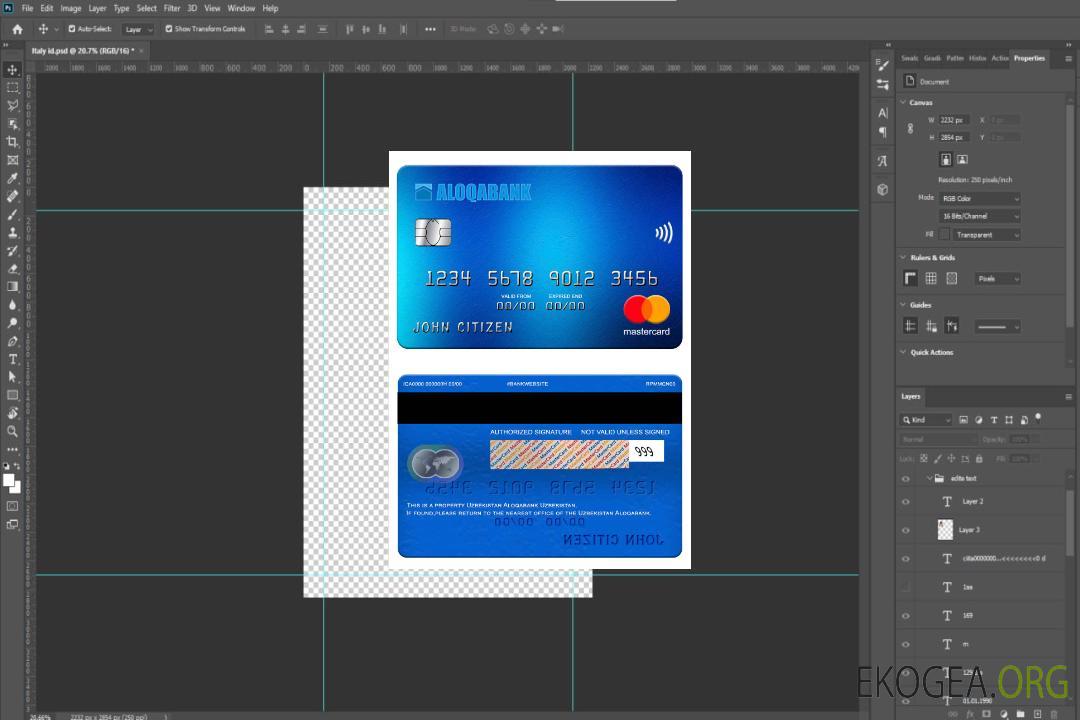Open the guide line style dropdown
1080x720 pixels.
coord(998,327)
